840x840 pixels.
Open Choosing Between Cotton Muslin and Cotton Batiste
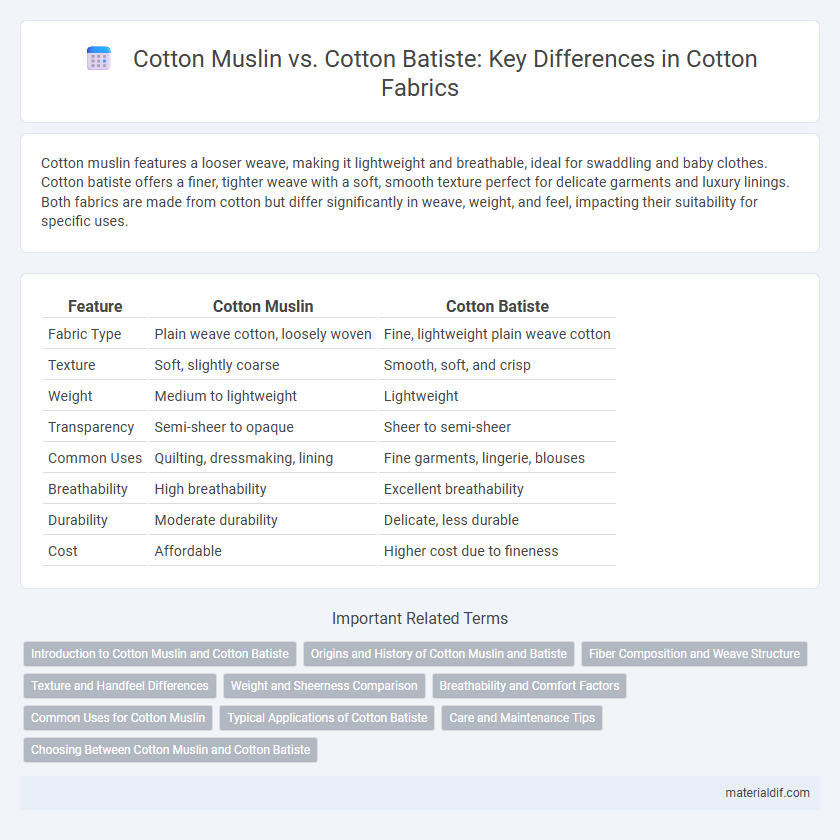click(x=170, y=750)
